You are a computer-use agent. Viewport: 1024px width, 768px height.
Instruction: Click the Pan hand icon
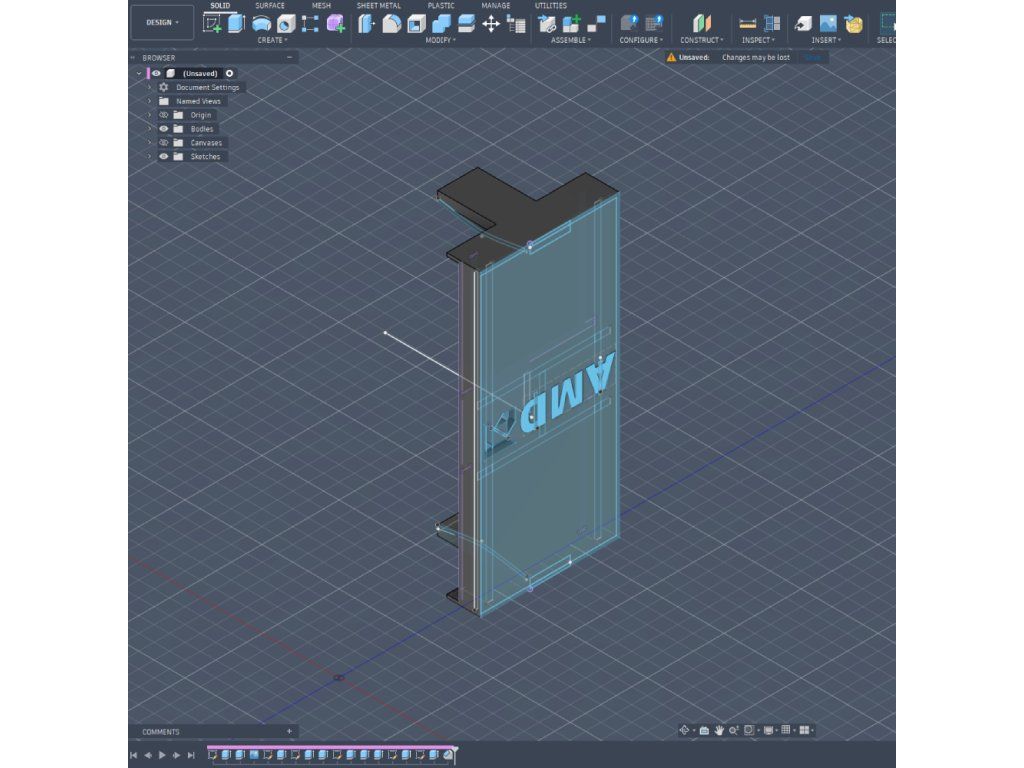click(719, 730)
